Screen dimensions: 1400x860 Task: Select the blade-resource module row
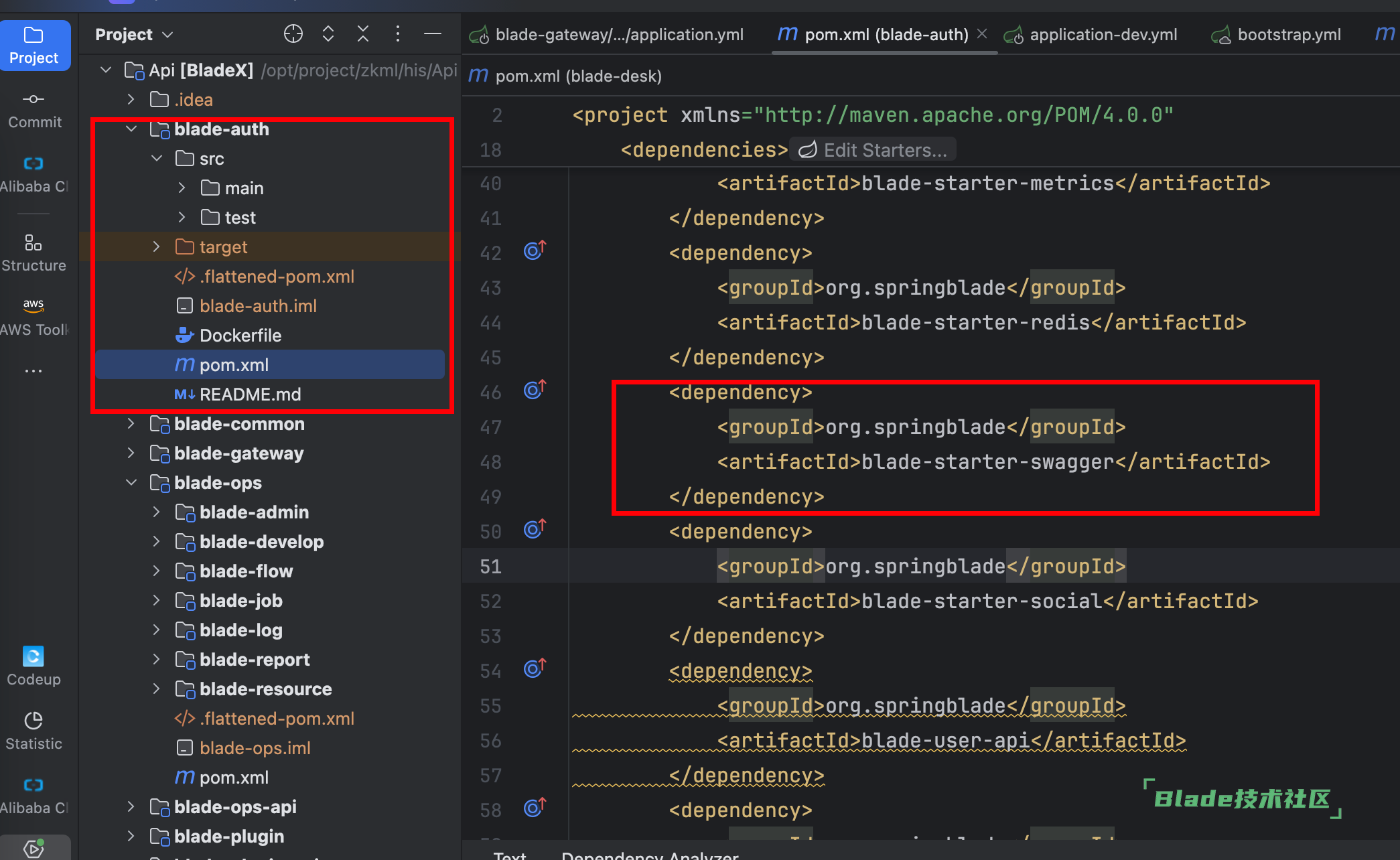click(x=269, y=689)
